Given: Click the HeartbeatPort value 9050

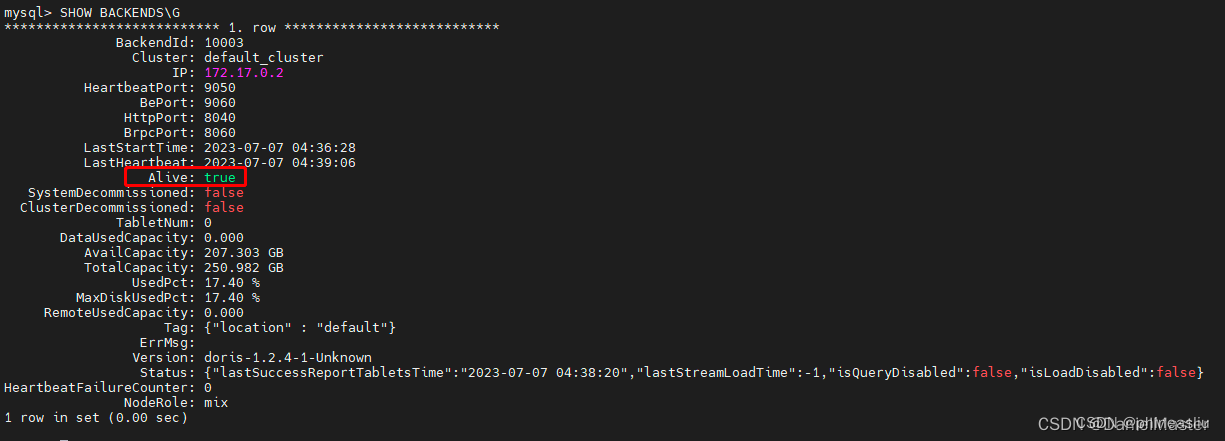Looking at the screenshot, I should click(219, 87).
